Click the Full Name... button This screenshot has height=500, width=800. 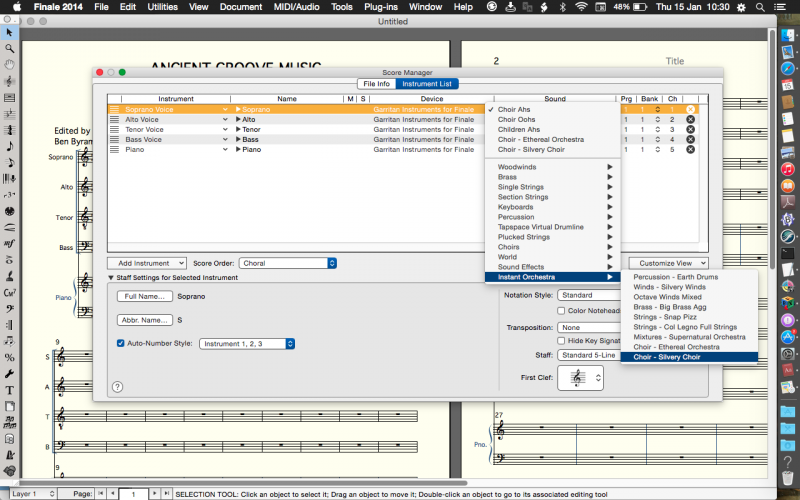[145, 296]
